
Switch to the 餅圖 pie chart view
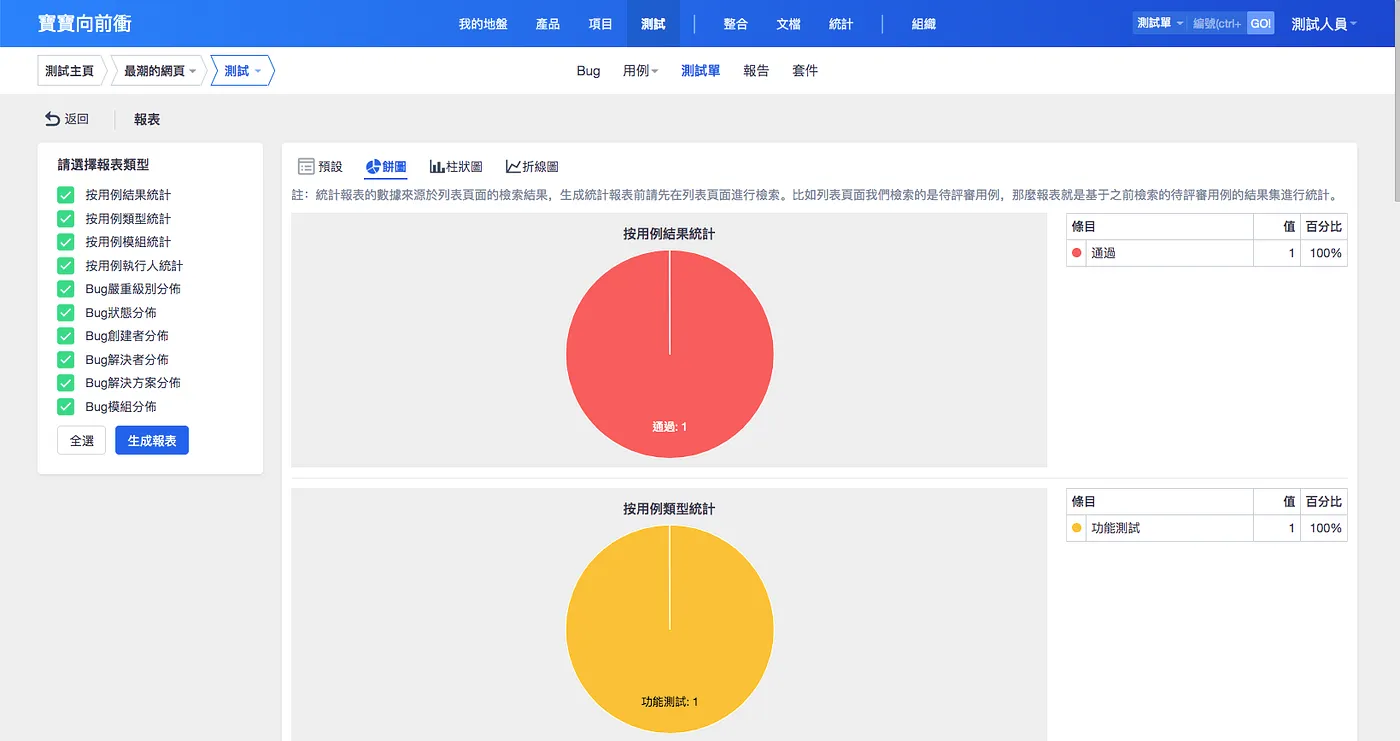[386, 167]
